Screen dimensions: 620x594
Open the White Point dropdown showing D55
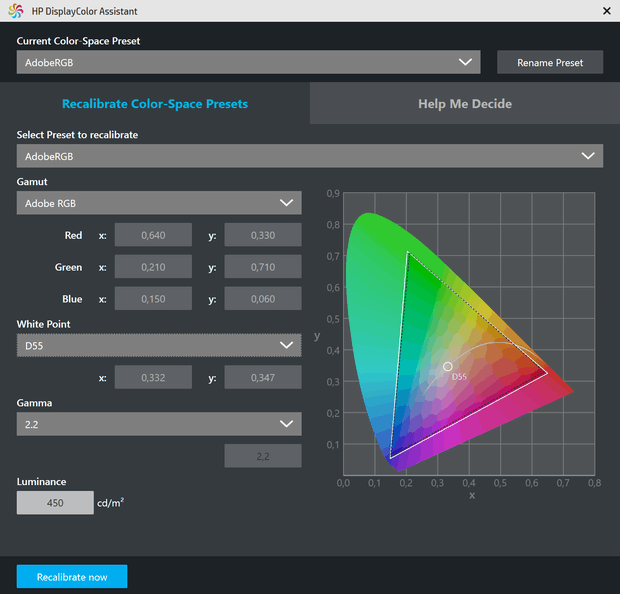(x=159, y=345)
